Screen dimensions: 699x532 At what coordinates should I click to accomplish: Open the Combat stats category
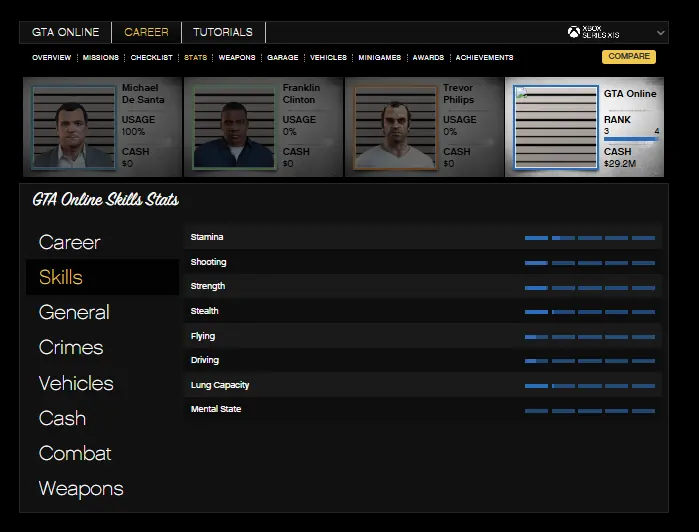point(75,454)
